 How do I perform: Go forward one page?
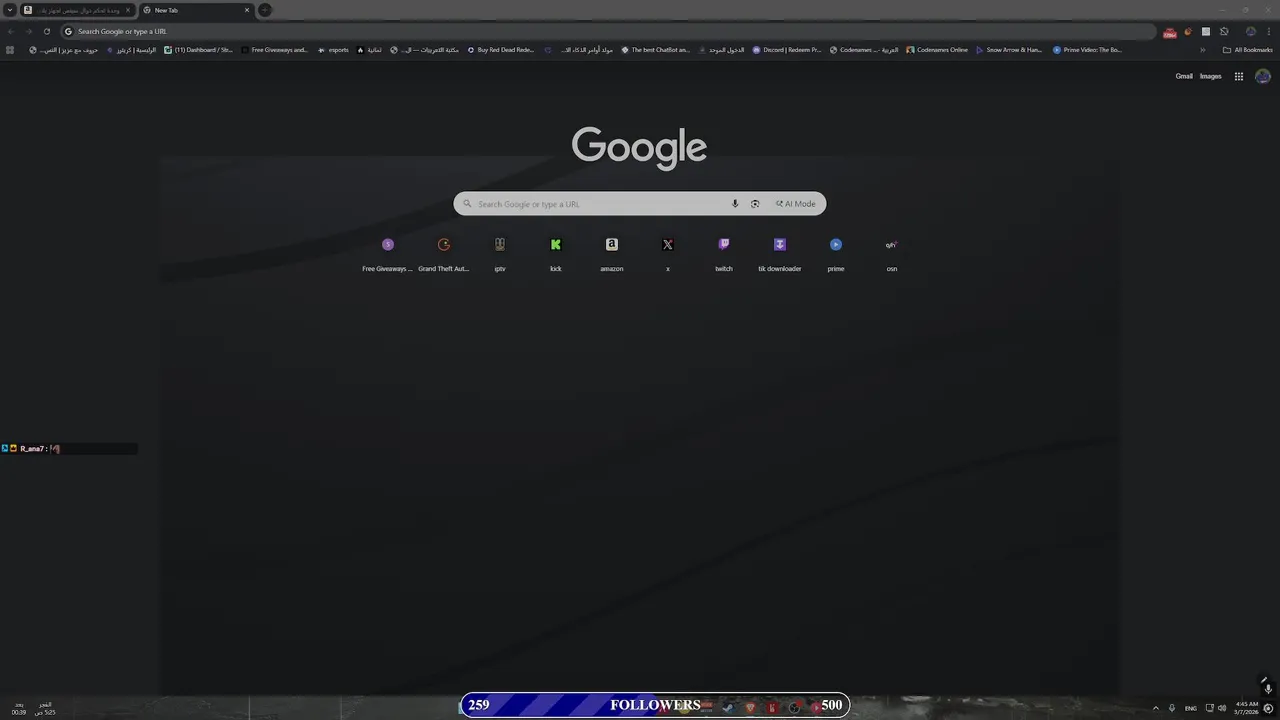click(x=28, y=31)
